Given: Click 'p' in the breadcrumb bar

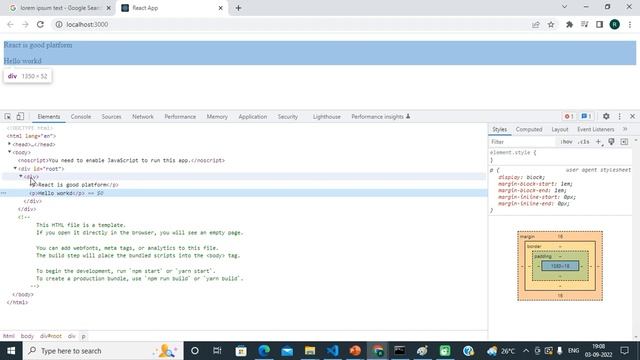Looking at the screenshot, I should [x=84, y=336].
